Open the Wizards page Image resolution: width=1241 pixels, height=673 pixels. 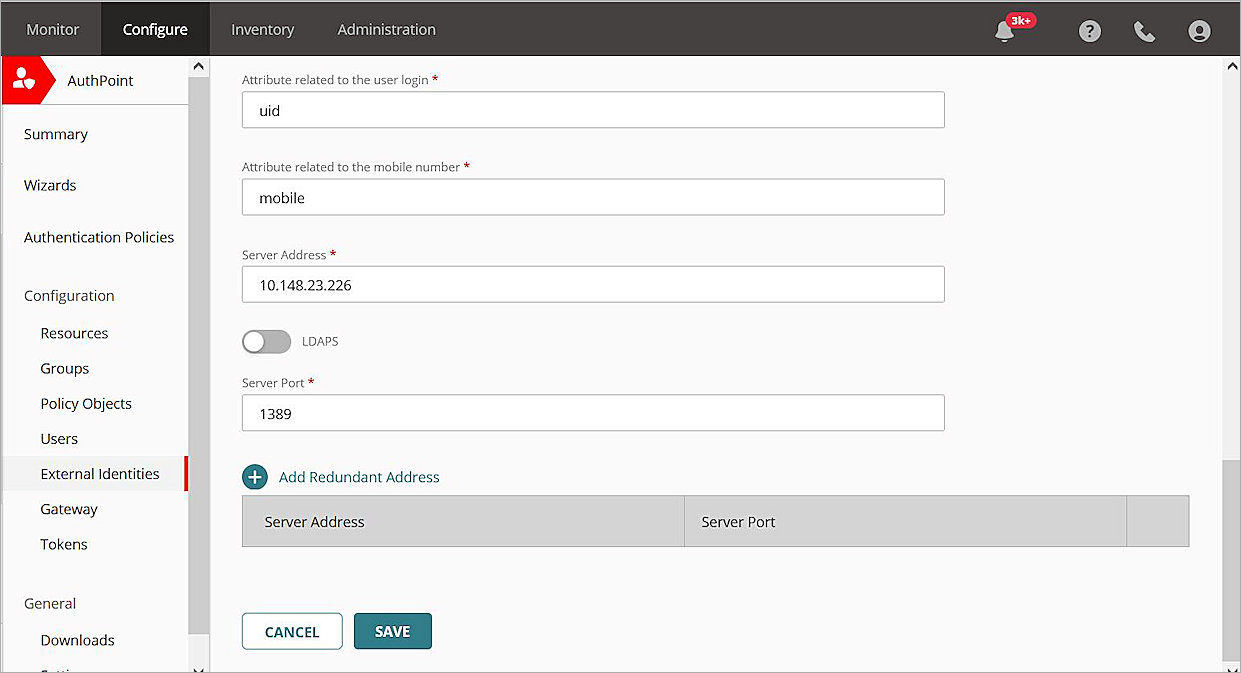click(x=50, y=185)
